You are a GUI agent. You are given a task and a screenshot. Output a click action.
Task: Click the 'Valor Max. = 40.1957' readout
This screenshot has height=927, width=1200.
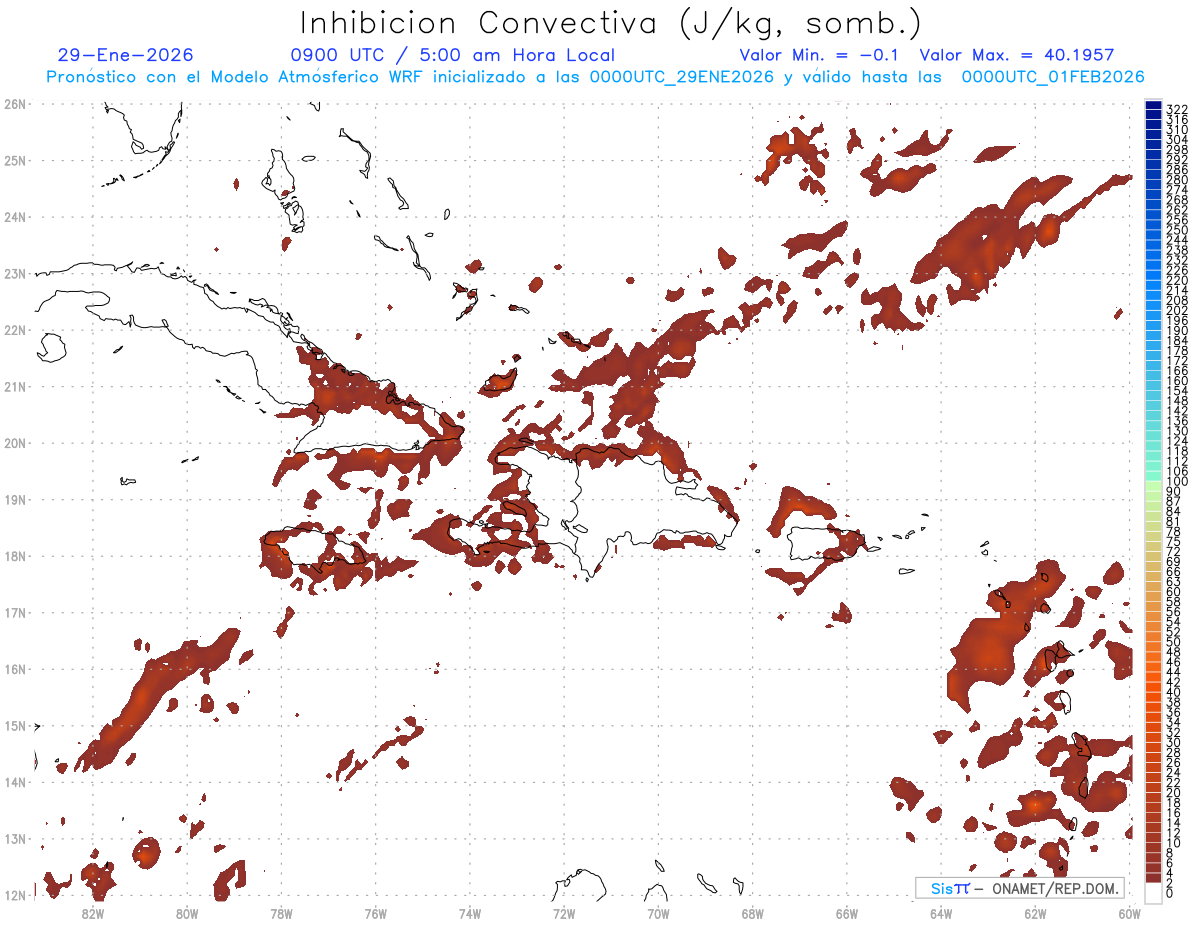(x=1017, y=55)
